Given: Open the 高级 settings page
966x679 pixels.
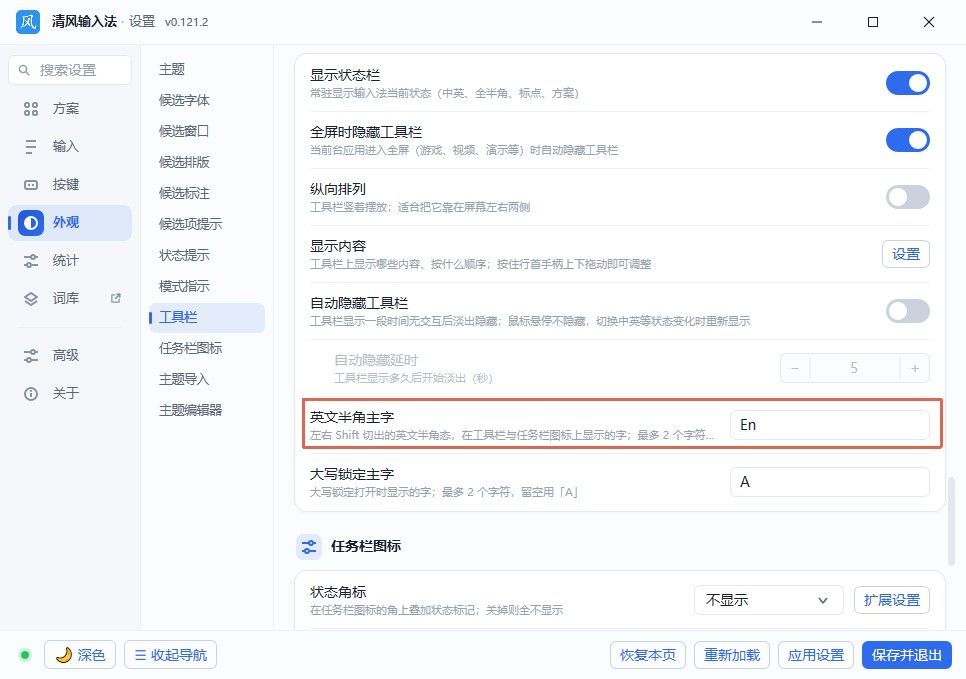Looking at the screenshot, I should tap(70, 356).
